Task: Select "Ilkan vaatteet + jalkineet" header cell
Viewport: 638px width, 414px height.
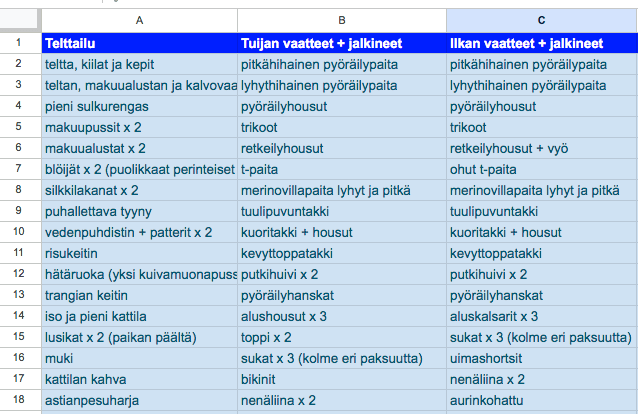Action: [x=542, y=43]
